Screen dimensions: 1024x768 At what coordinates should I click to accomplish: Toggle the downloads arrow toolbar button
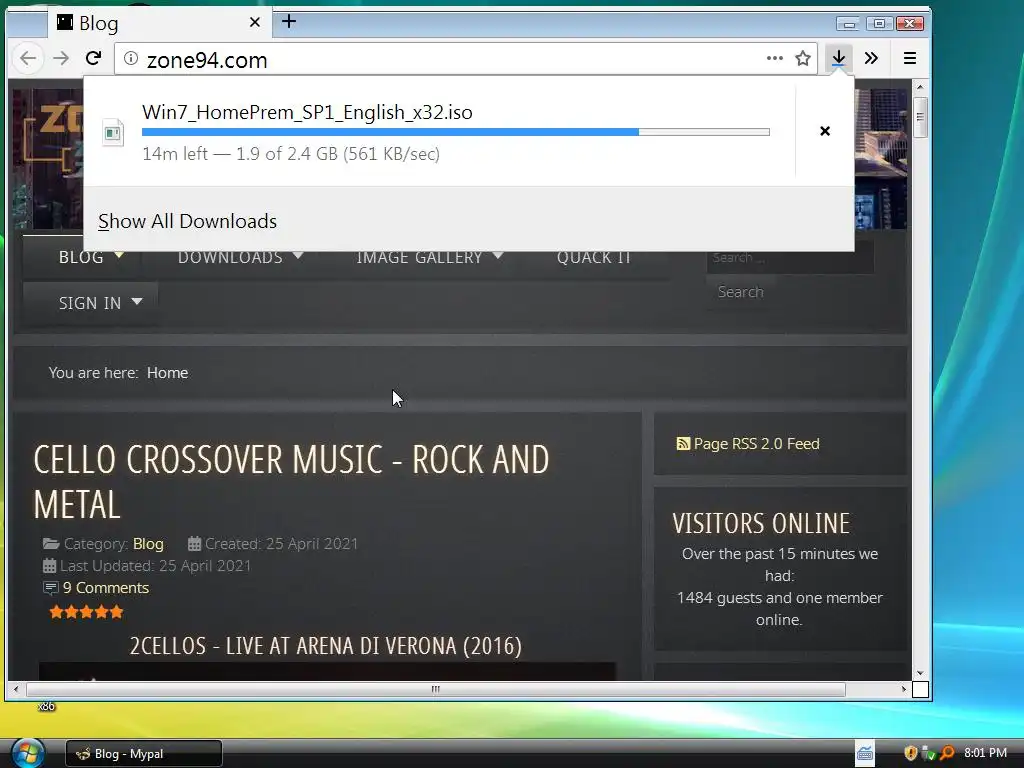(839, 59)
